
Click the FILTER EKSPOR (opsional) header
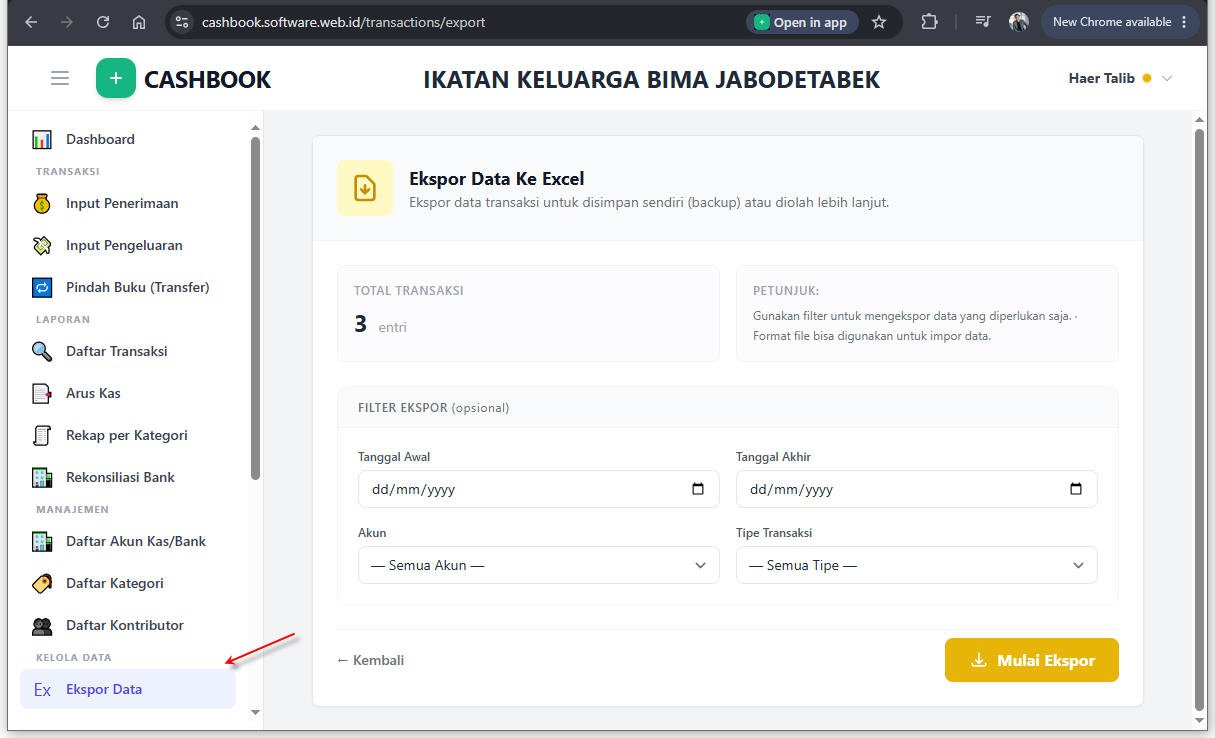tap(434, 408)
